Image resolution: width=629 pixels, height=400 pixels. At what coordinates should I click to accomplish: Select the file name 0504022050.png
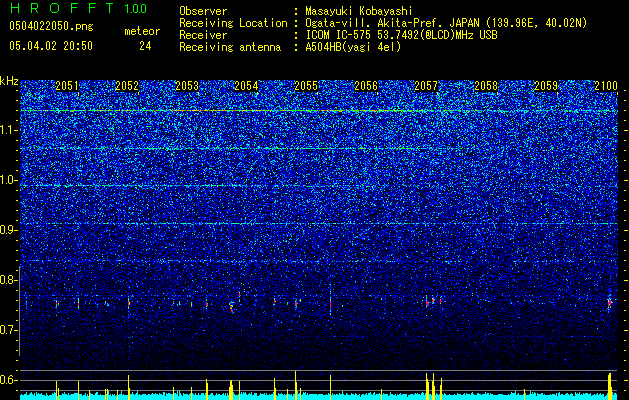[x=51, y=26]
